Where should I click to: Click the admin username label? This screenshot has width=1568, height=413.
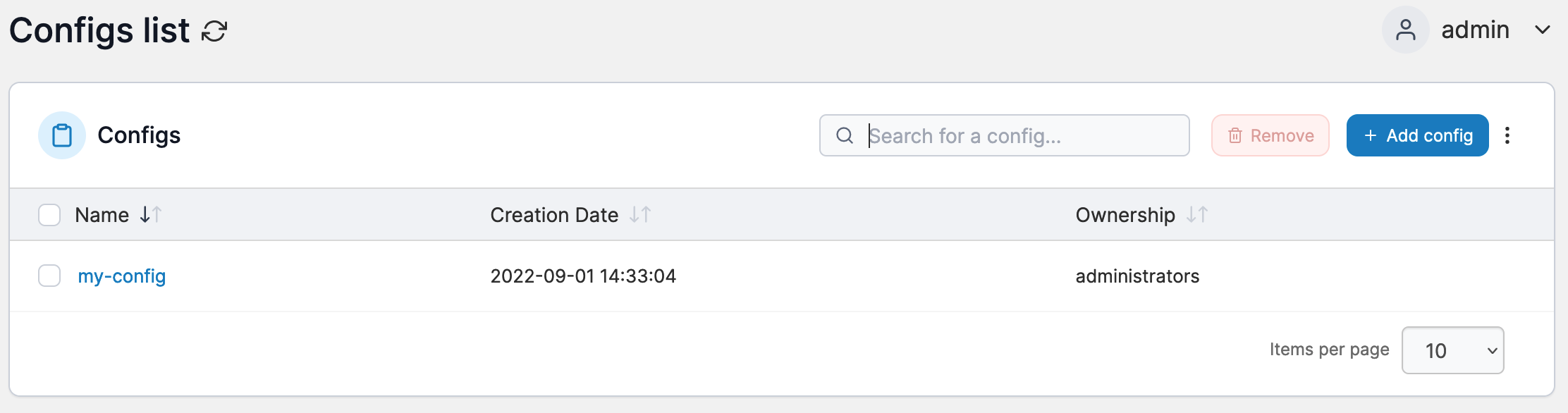click(x=1475, y=30)
